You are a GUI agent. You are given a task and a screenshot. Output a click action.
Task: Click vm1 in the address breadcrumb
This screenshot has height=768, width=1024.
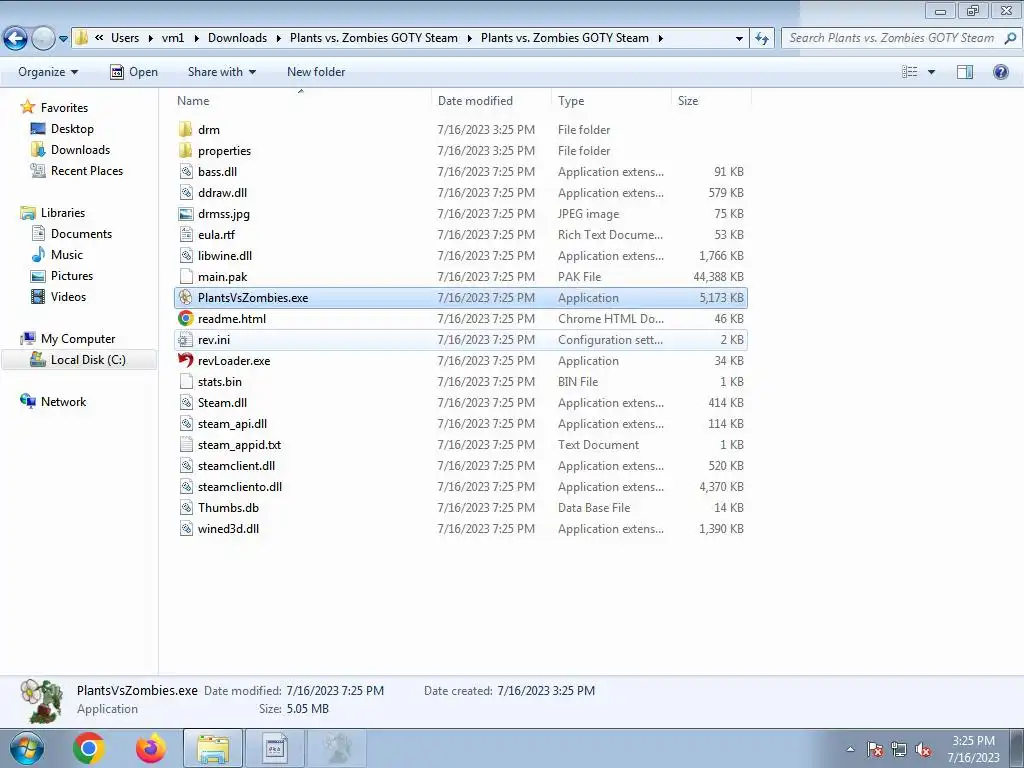(173, 38)
